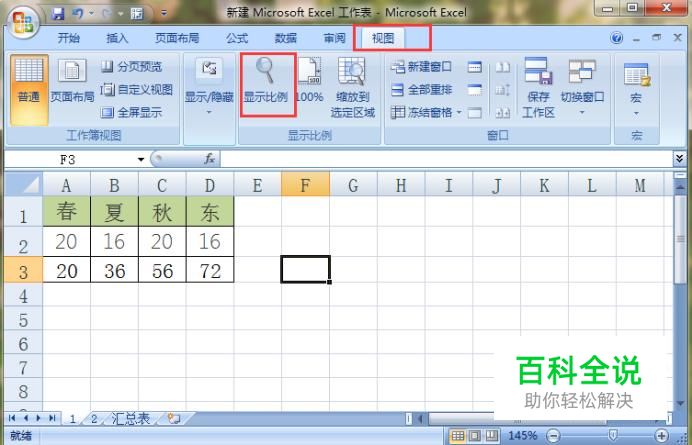Select column M header
Viewport: 692px width, 445px height.
(640, 184)
